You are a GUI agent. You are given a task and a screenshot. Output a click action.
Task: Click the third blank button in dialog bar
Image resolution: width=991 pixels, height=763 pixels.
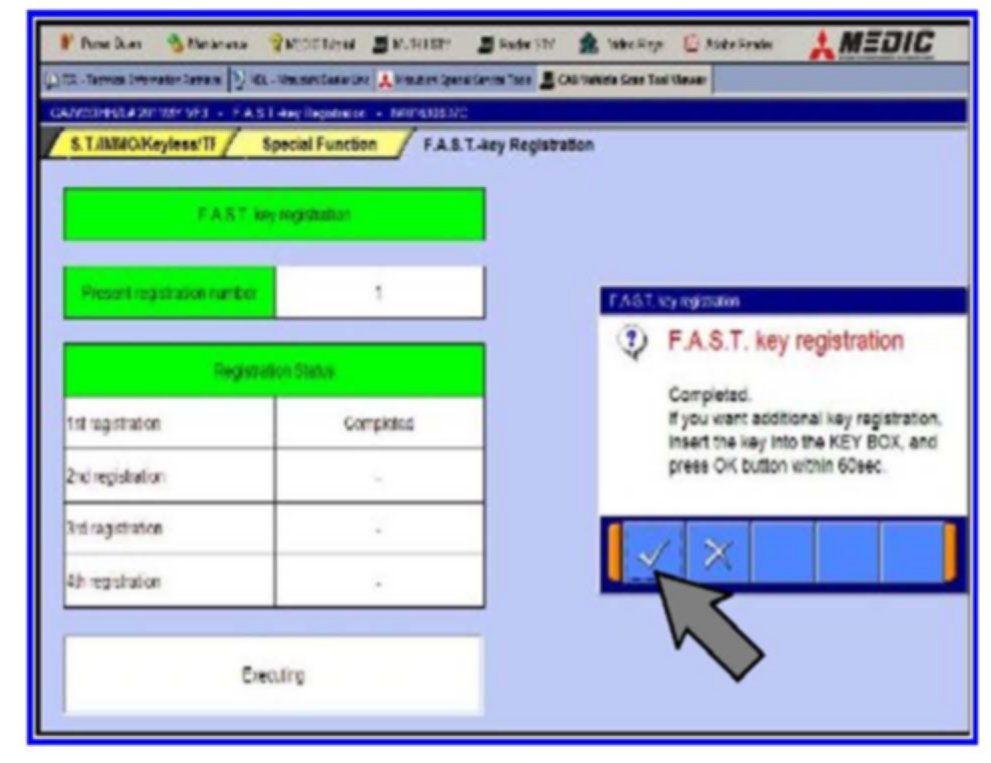pos(783,553)
